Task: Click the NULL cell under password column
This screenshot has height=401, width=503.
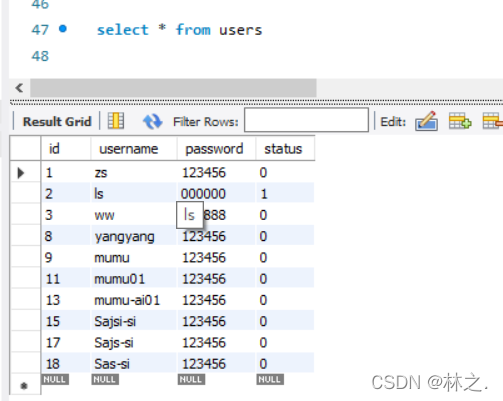Action: click(191, 379)
